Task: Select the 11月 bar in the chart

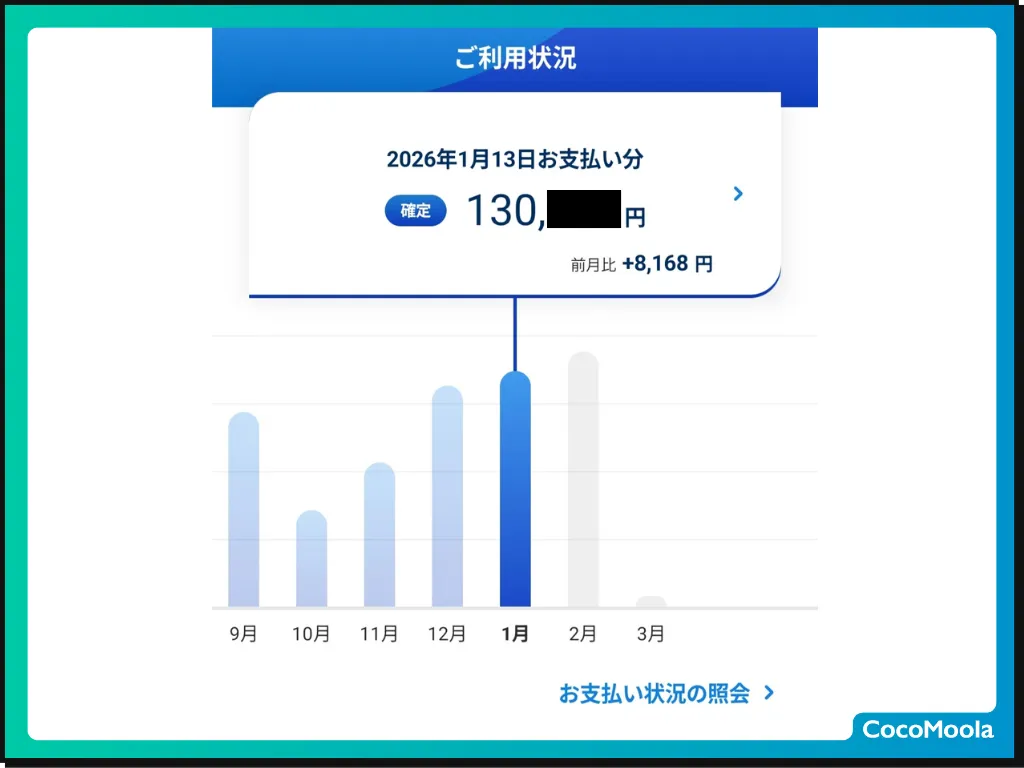Action: (x=379, y=535)
